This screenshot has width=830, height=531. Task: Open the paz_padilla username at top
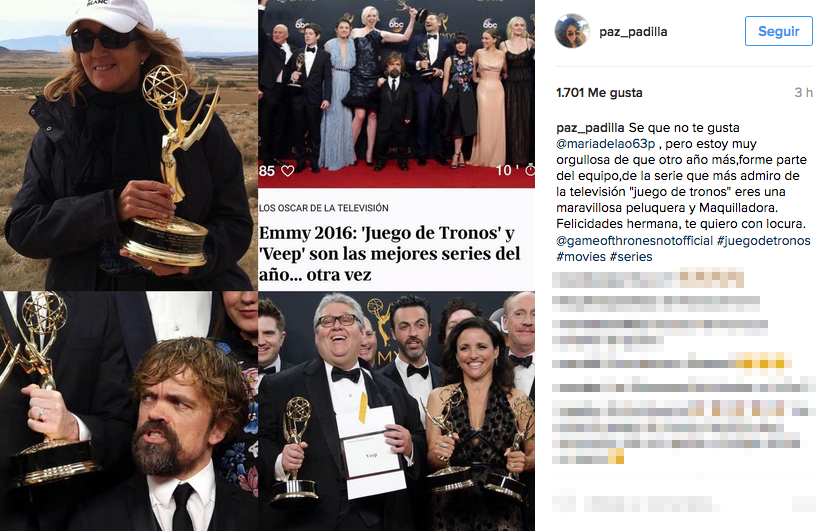point(633,32)
